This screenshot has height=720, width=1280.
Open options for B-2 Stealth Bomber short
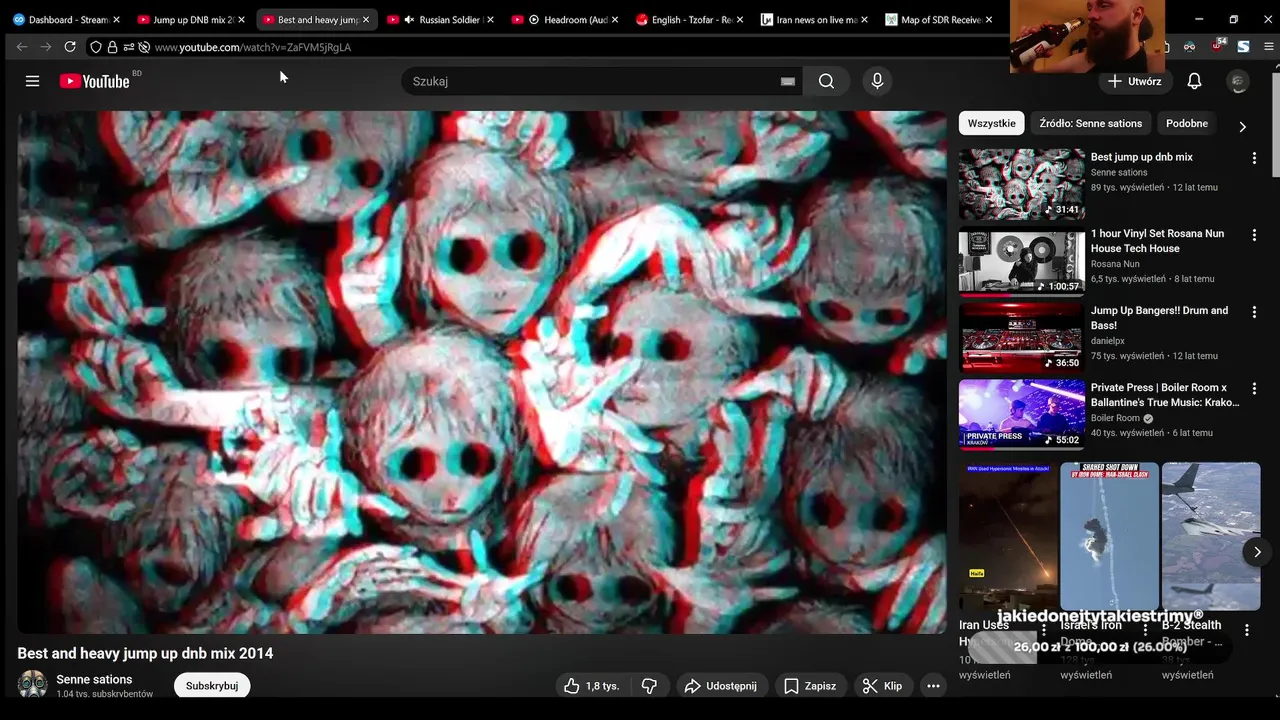click(1246, 630)
